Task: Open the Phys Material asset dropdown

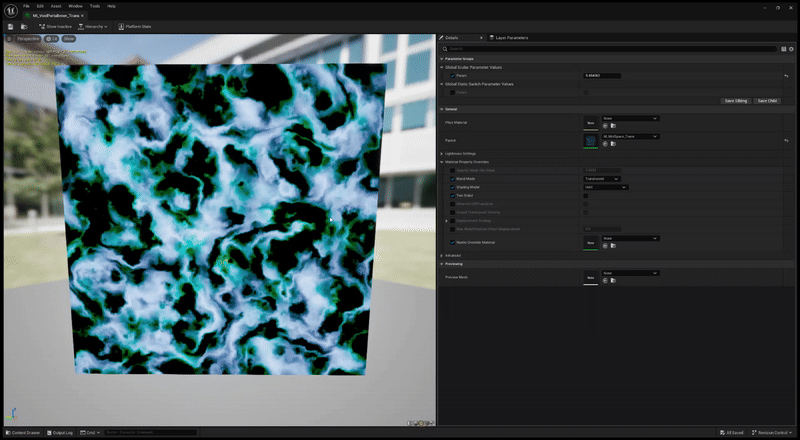Action: 631,118
